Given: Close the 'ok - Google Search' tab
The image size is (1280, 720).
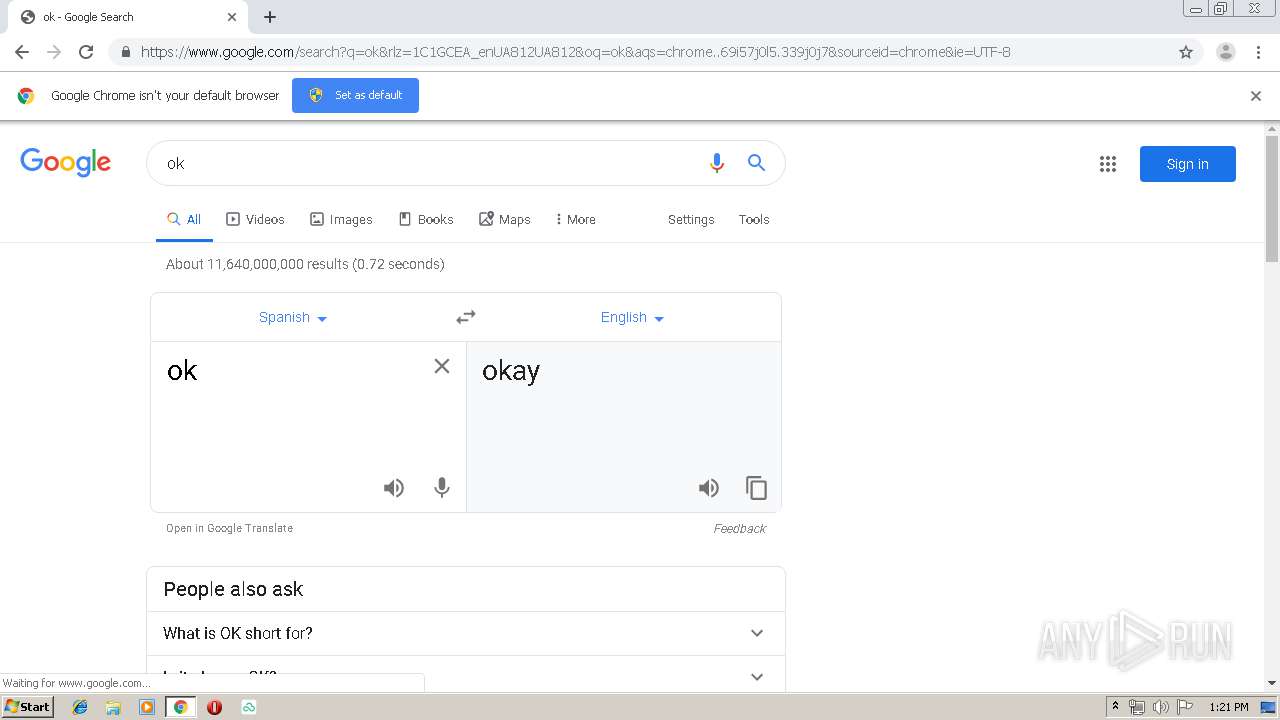Looking at the screenshot, I should point(232,17).
